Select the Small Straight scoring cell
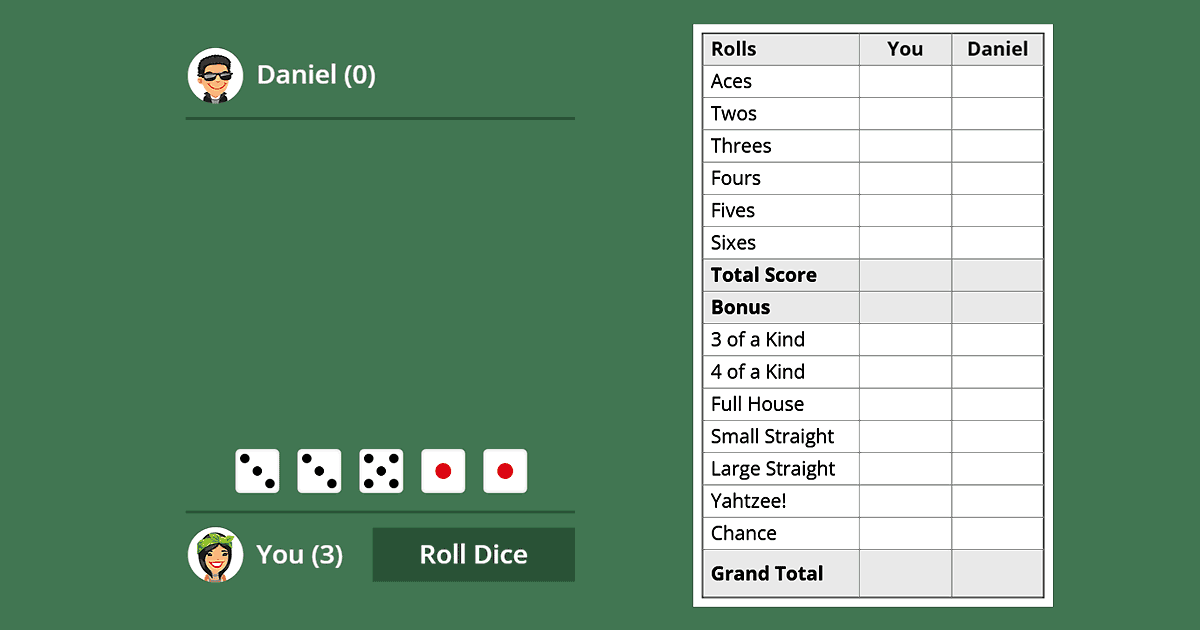This screenshot has height=630, width=1200. (905, 436)
